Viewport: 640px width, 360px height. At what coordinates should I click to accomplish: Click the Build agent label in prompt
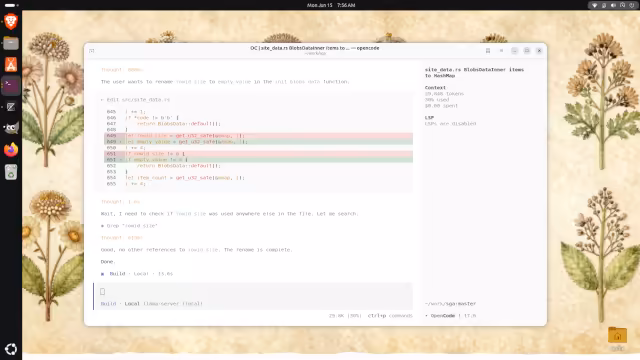pyautogui.click(x=108, y=304)
